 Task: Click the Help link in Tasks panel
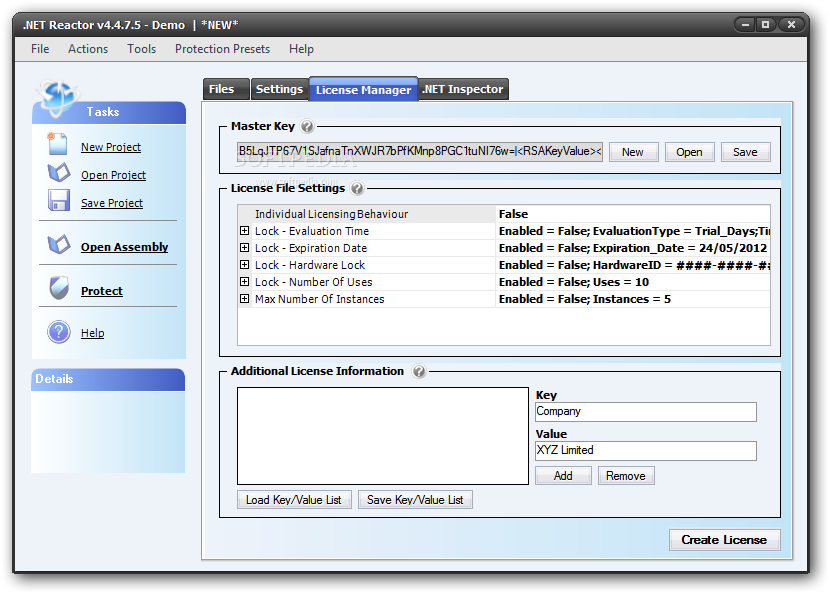93,333
